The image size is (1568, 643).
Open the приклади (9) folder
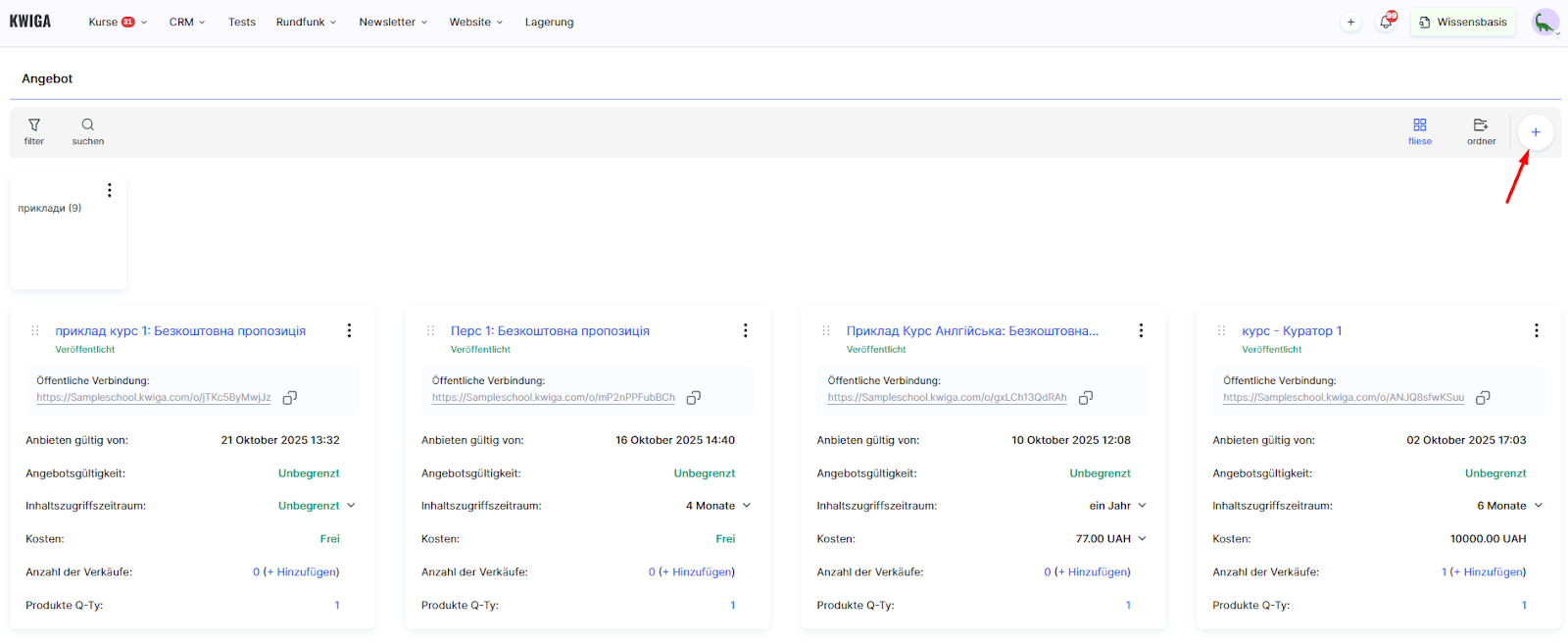pos(50,209)
